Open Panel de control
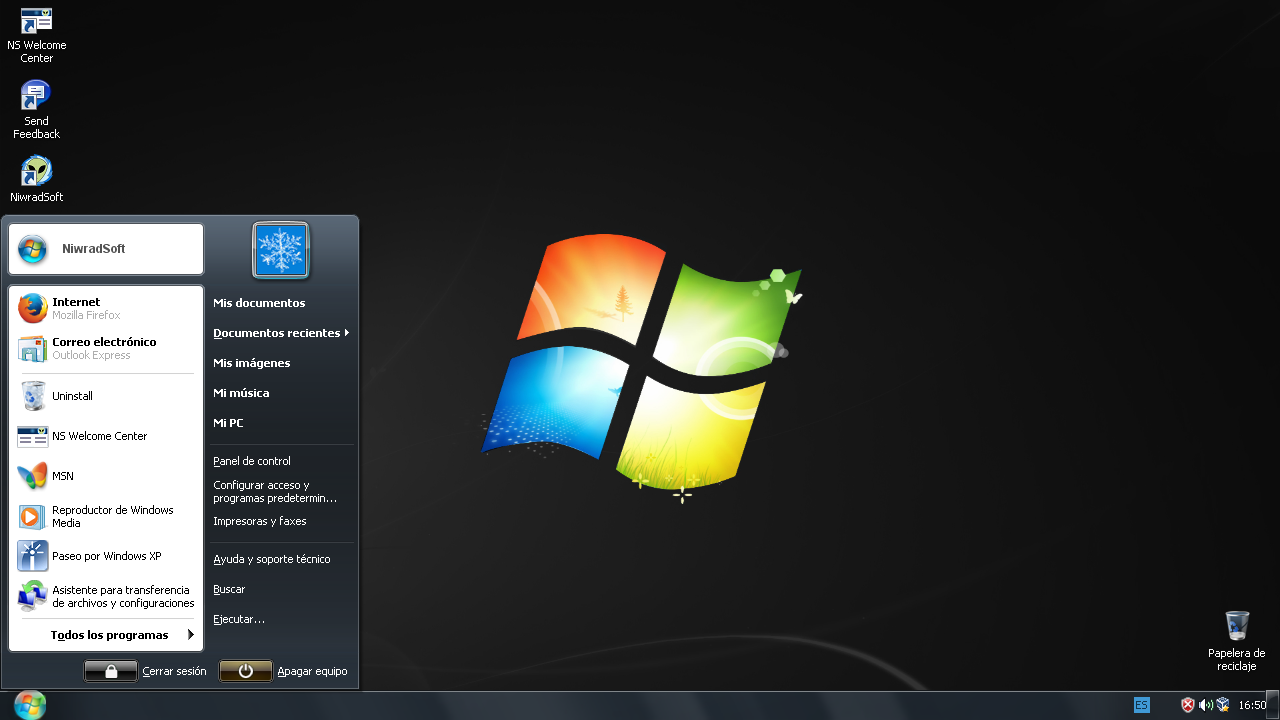 point(252,461)
